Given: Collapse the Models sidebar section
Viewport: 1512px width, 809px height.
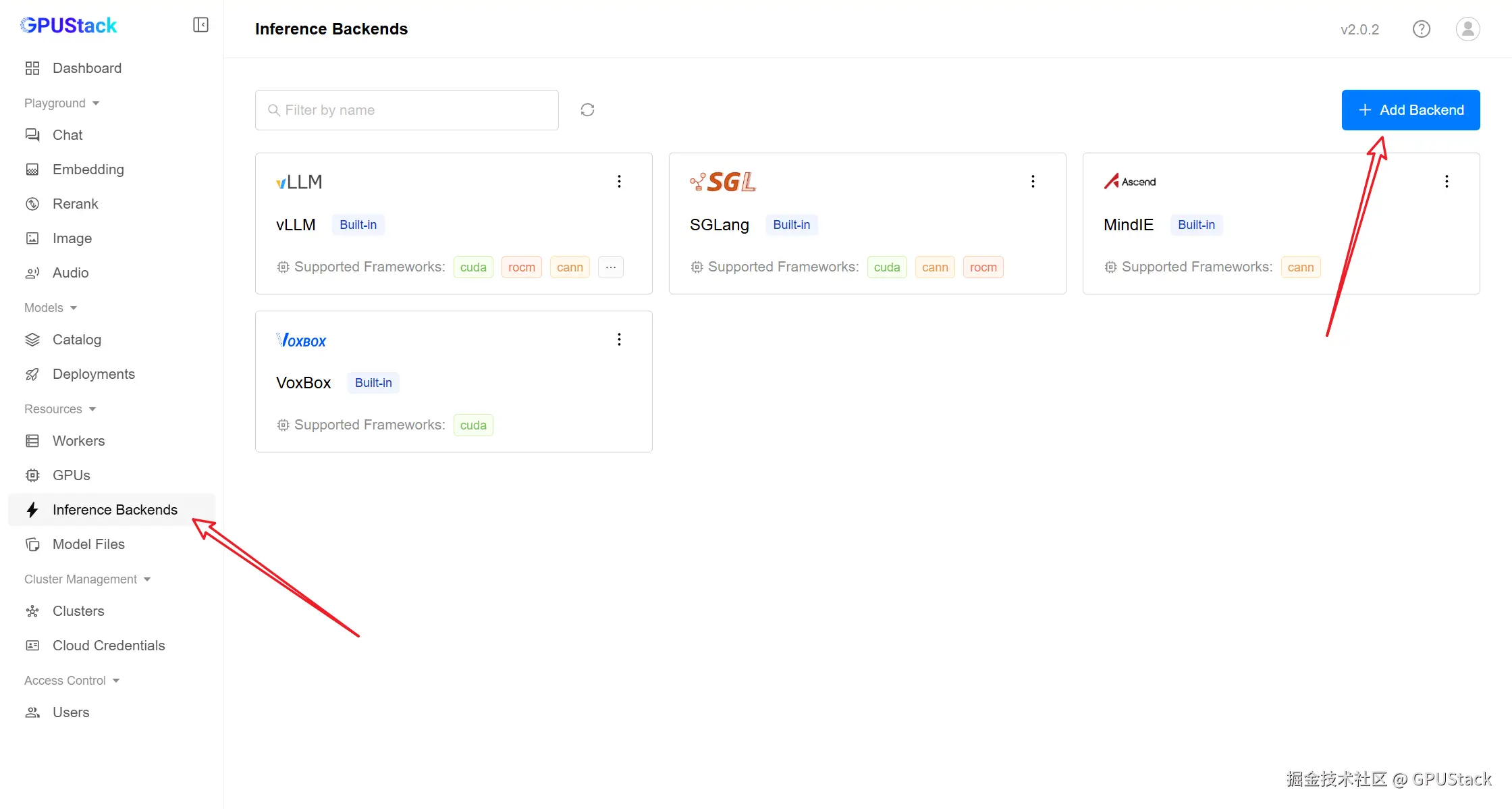Looking at the screenshot, I should pyautogui.click(x=51, y=308).
